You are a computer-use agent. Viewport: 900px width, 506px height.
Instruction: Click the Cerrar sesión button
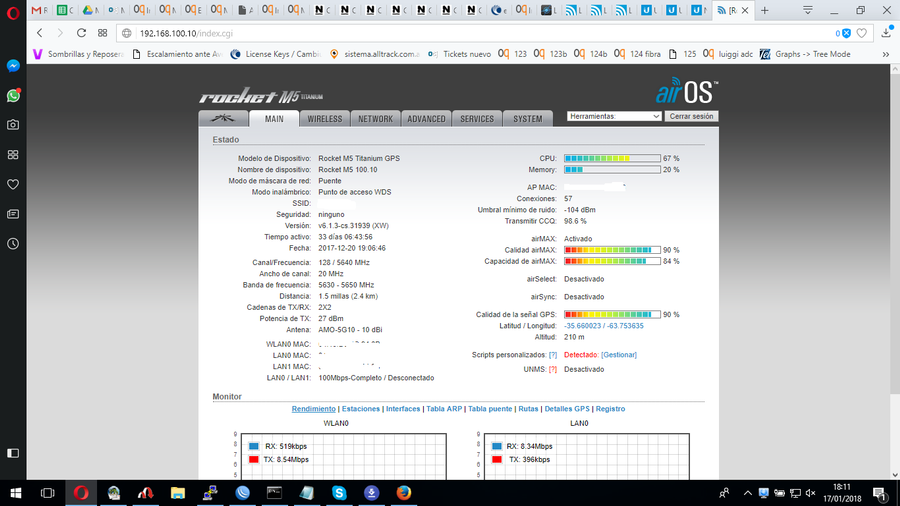tap(691, 116)
